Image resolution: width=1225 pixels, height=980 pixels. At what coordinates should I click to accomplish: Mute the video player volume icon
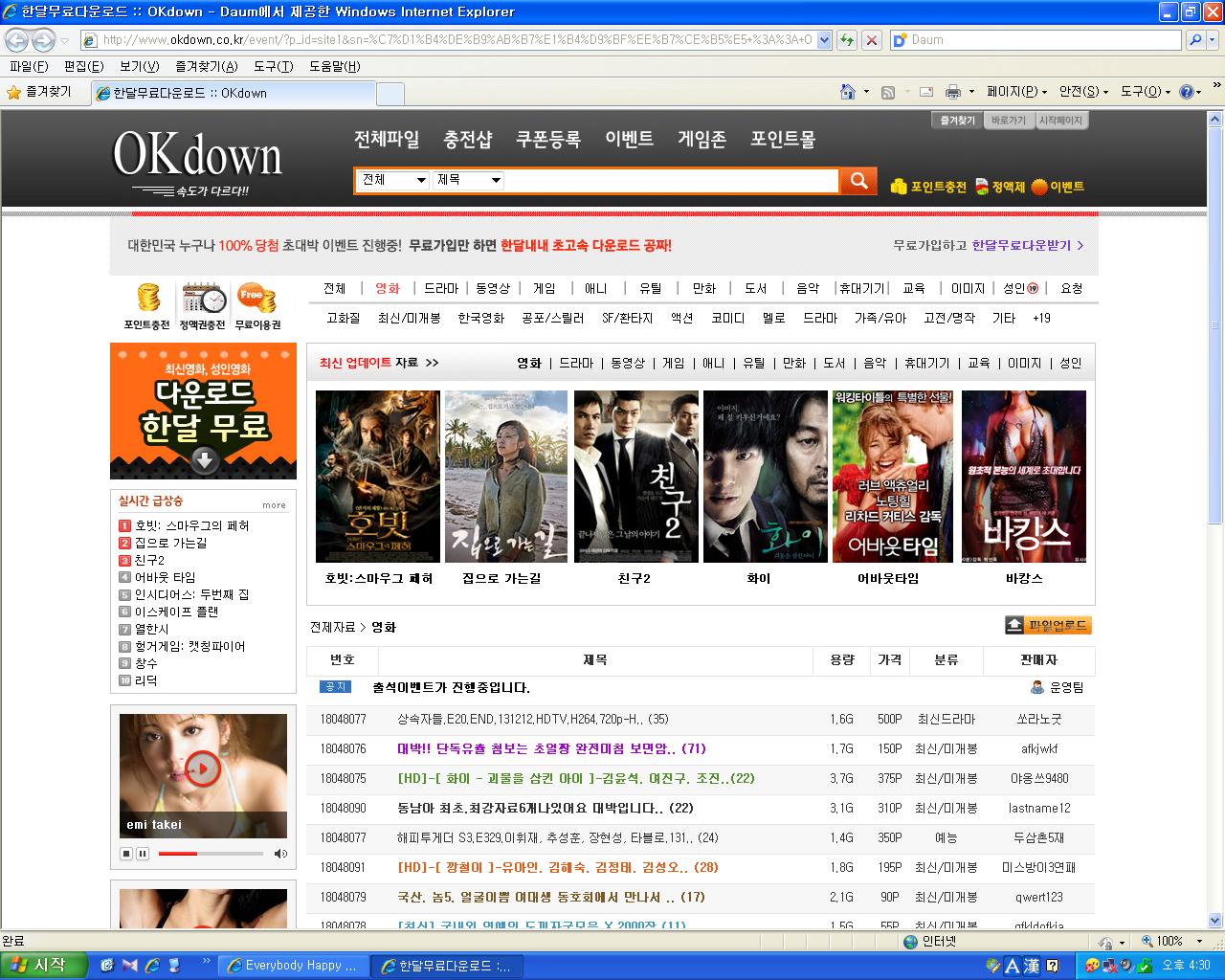point(280,853)
